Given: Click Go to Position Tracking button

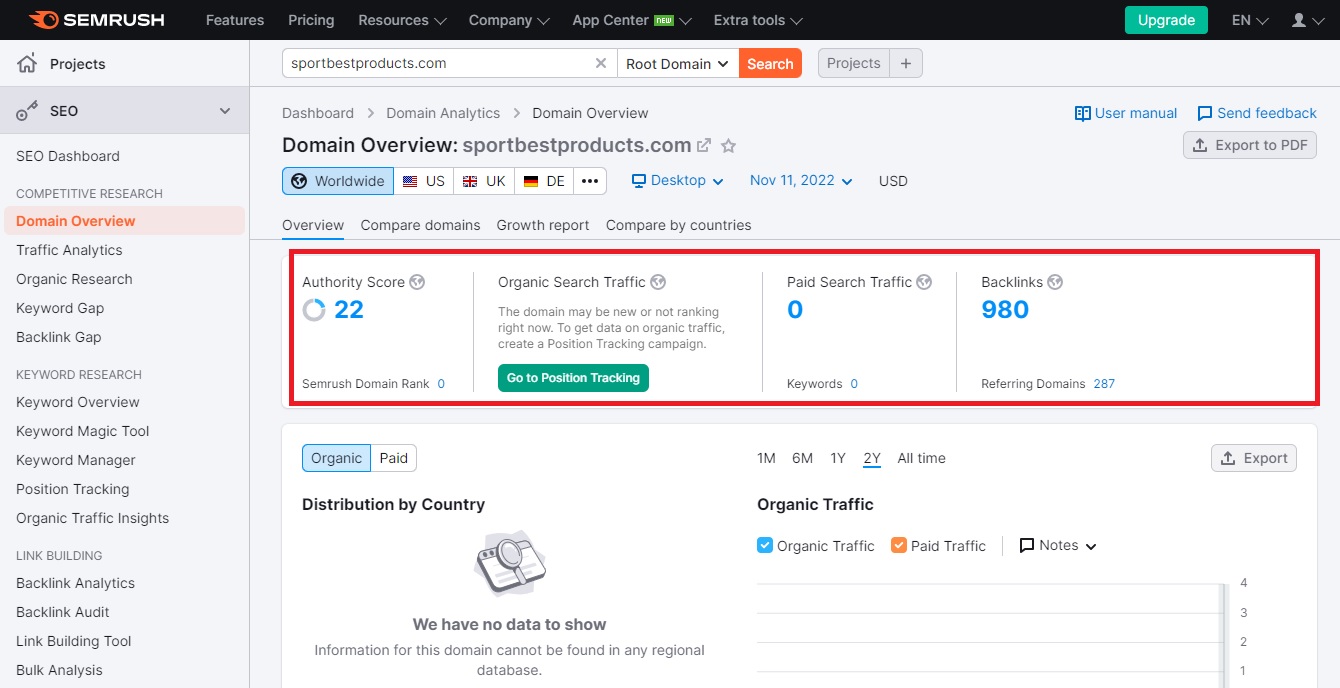Looking at the screenshot, I should point(573,378).
